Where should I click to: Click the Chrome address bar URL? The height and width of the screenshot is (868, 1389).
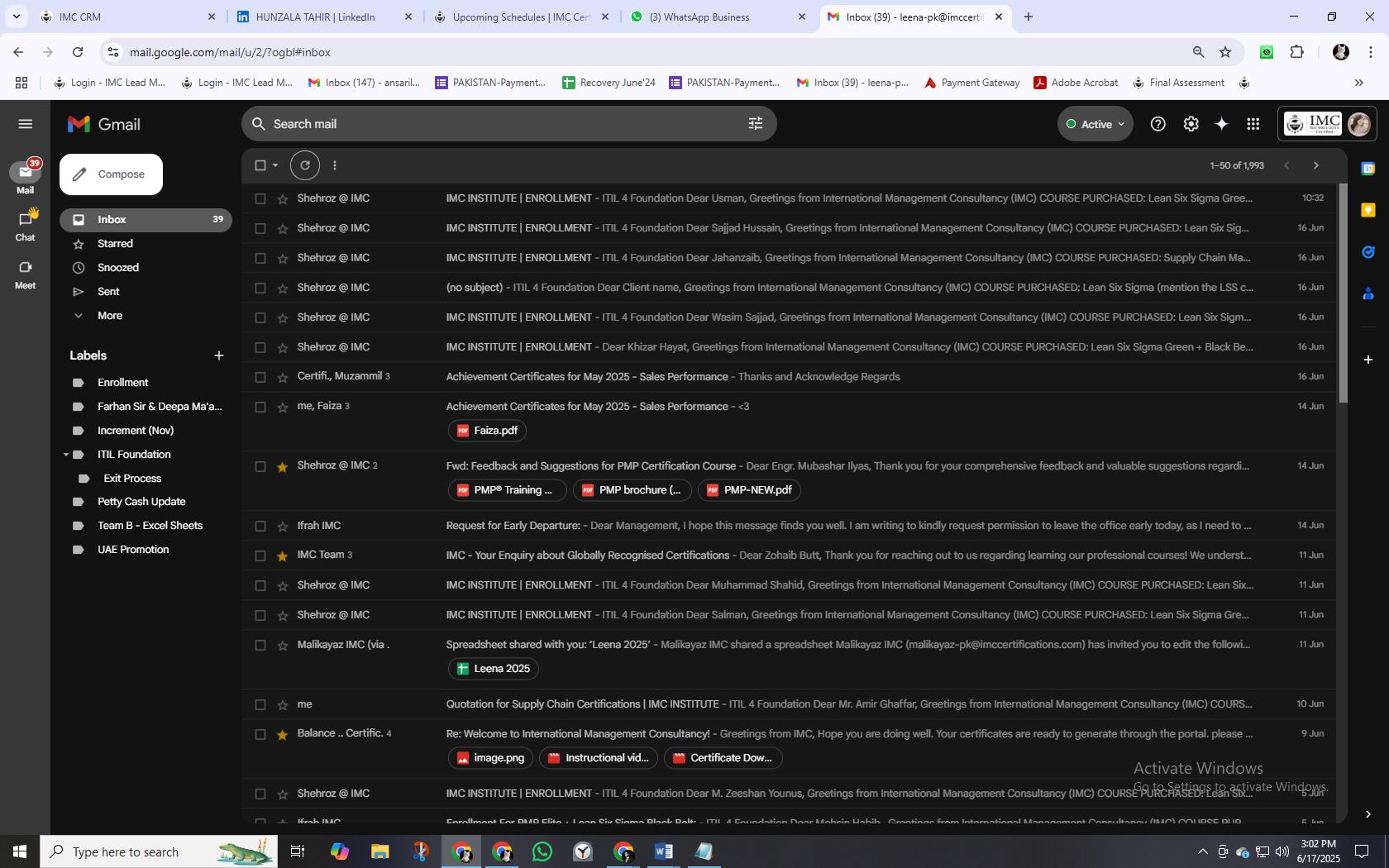[230, 52]
